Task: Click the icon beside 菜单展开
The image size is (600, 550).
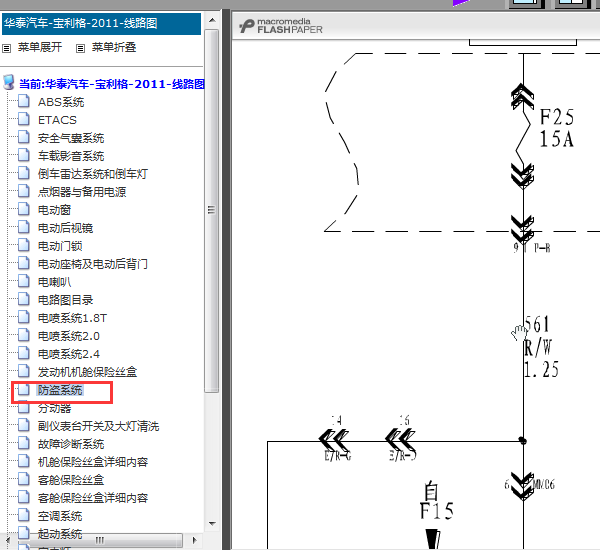Action: tap(7, 49)
